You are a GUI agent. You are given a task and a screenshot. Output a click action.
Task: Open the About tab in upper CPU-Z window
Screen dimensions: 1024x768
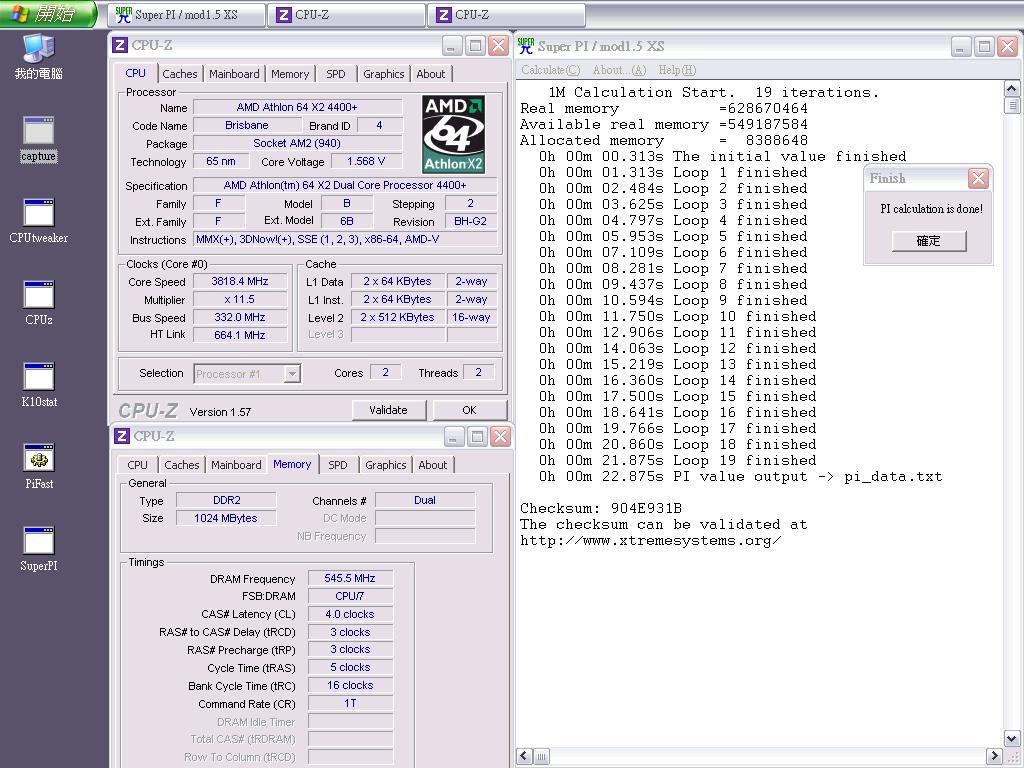tap(431, 74)
